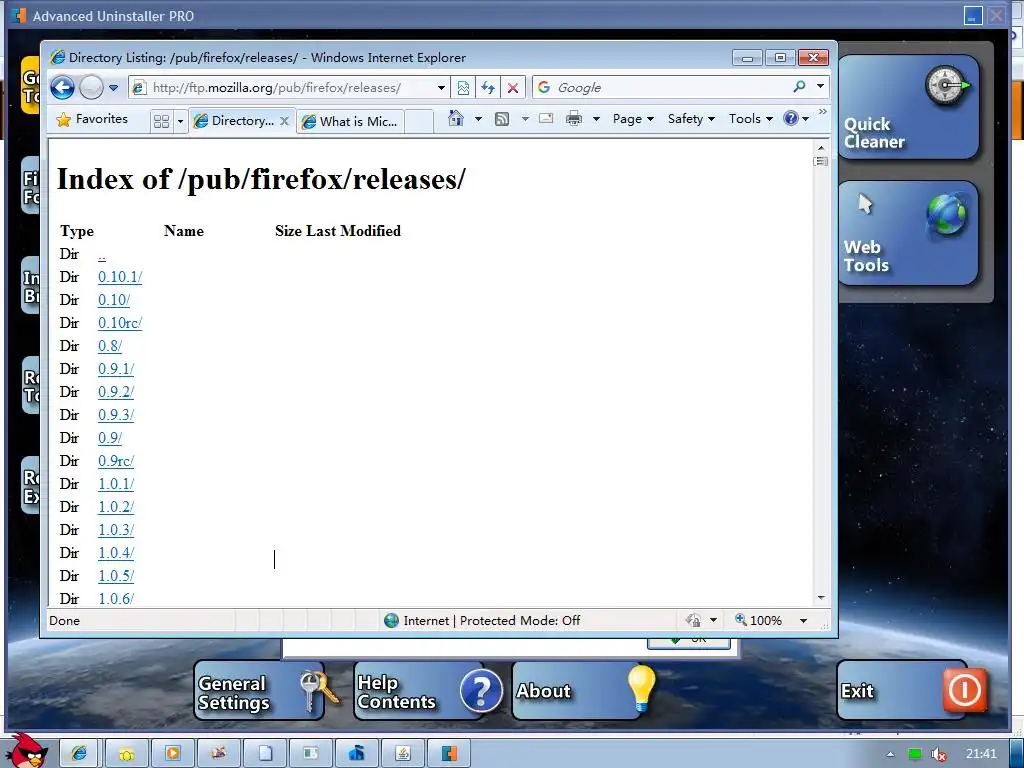The width and height of the screenshot is (1024, 768).
Task: Expand the Home button dropdown arrow
Action: tap(478, 119)
